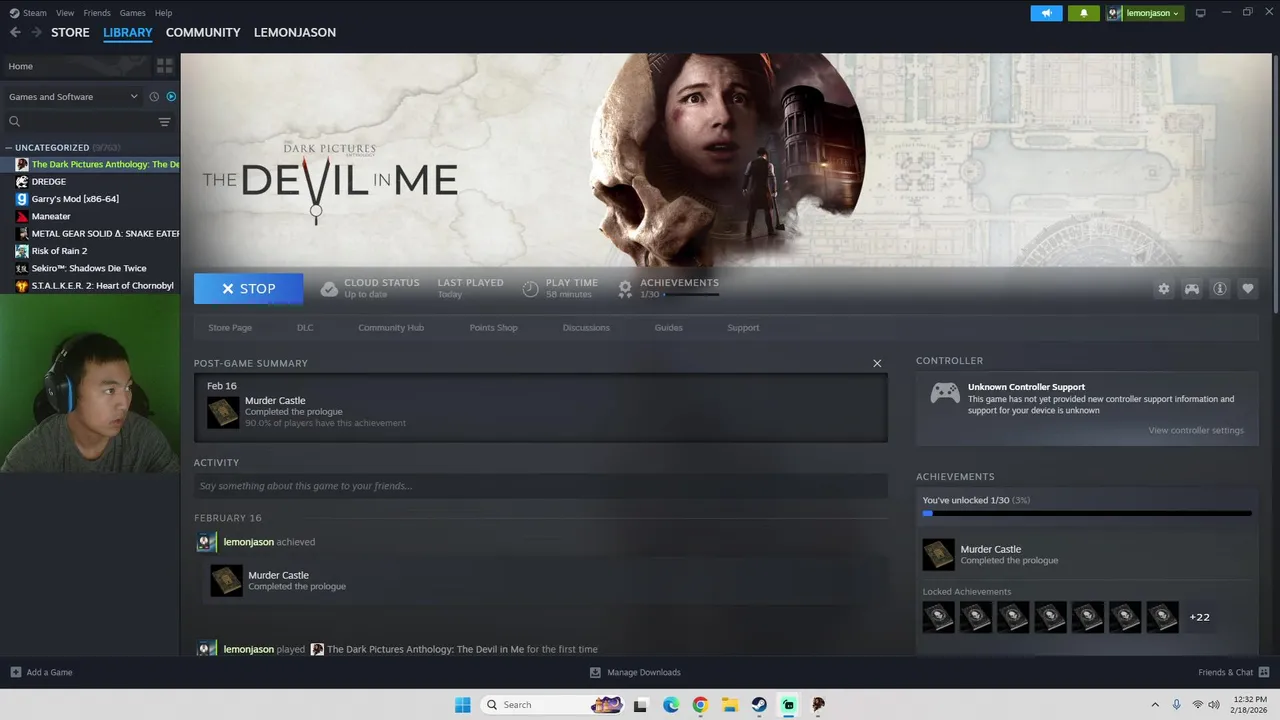Image resolution: width=1280 pixels, height=720 pixels.
Task: Click the play time clock icon
Action: tap(530, 289)
